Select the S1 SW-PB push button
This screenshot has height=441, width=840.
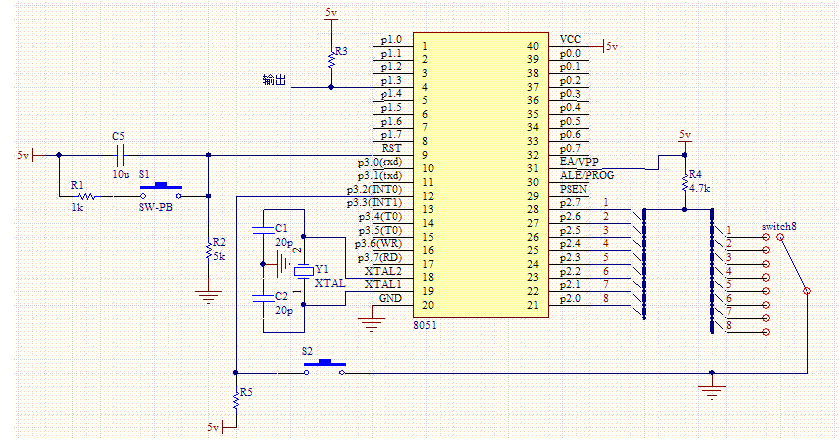click(161, 191)
